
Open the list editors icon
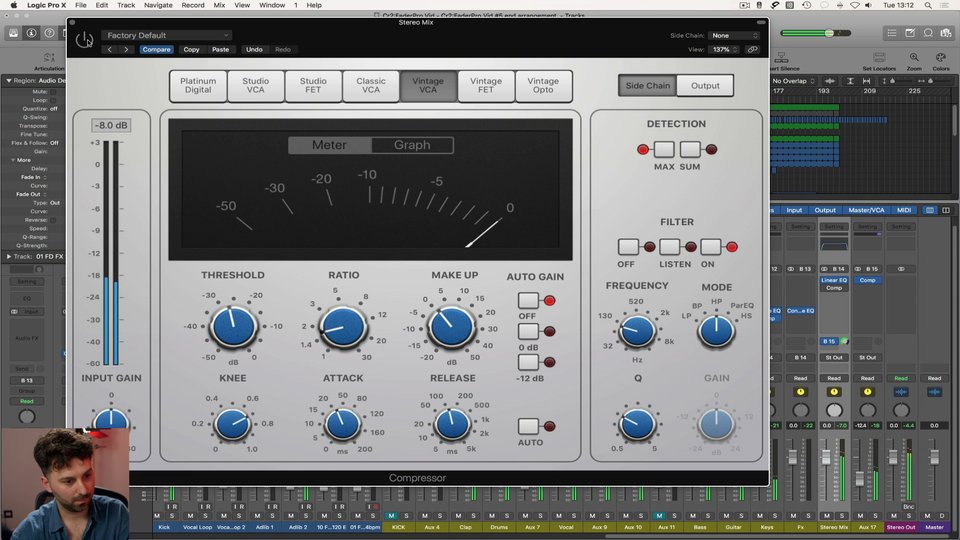pyautogui.click(x=892, y=33)
